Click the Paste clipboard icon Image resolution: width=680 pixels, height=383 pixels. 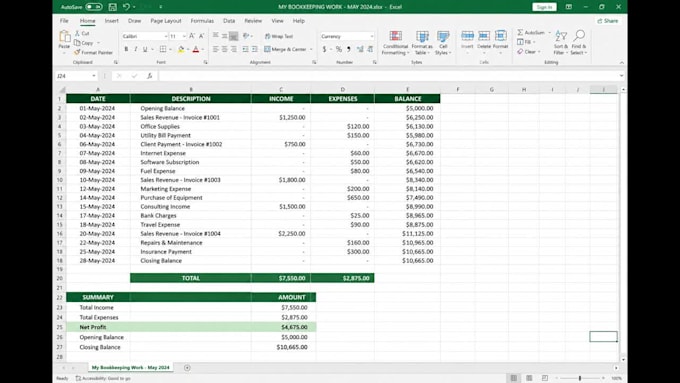[x=65, y=36]
